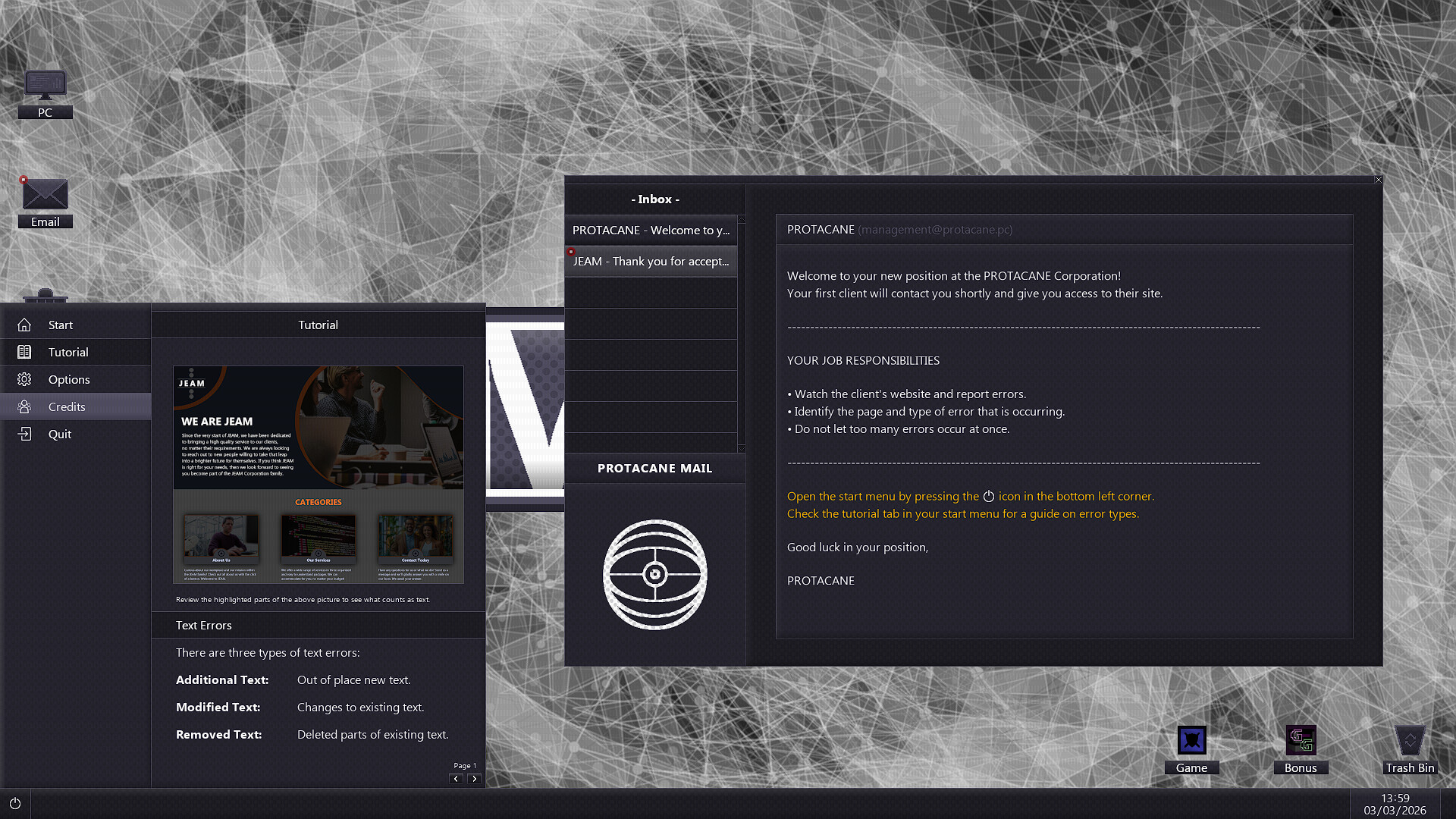This screenshot has width=1456, height=819.
Task: Select Tutorial in the start menu
Action: pyautogui.click(x=68, y=352)
